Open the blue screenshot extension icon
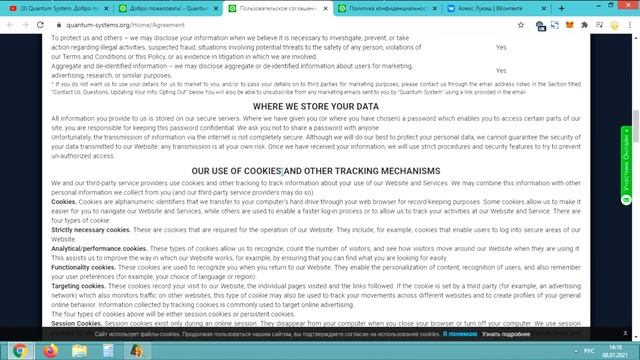 coord(555,25)
